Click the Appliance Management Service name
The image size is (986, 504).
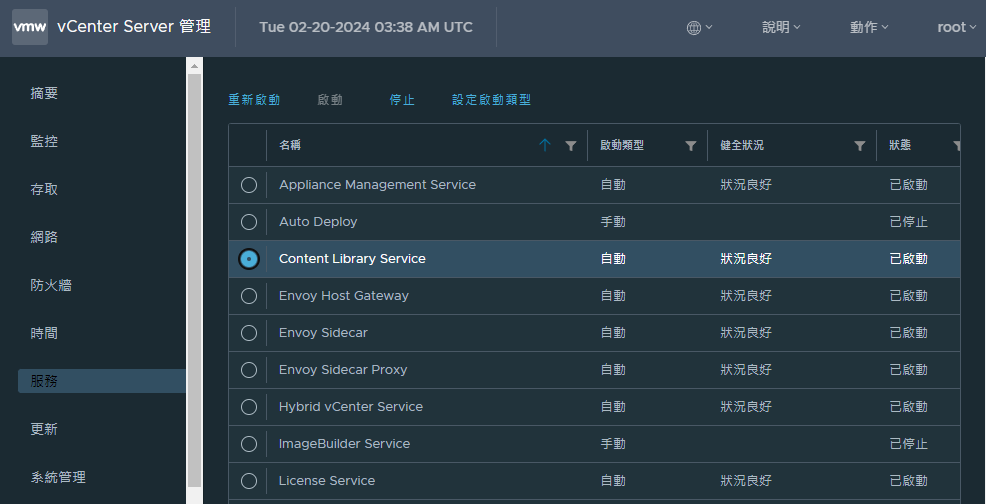tap(377, 185)
